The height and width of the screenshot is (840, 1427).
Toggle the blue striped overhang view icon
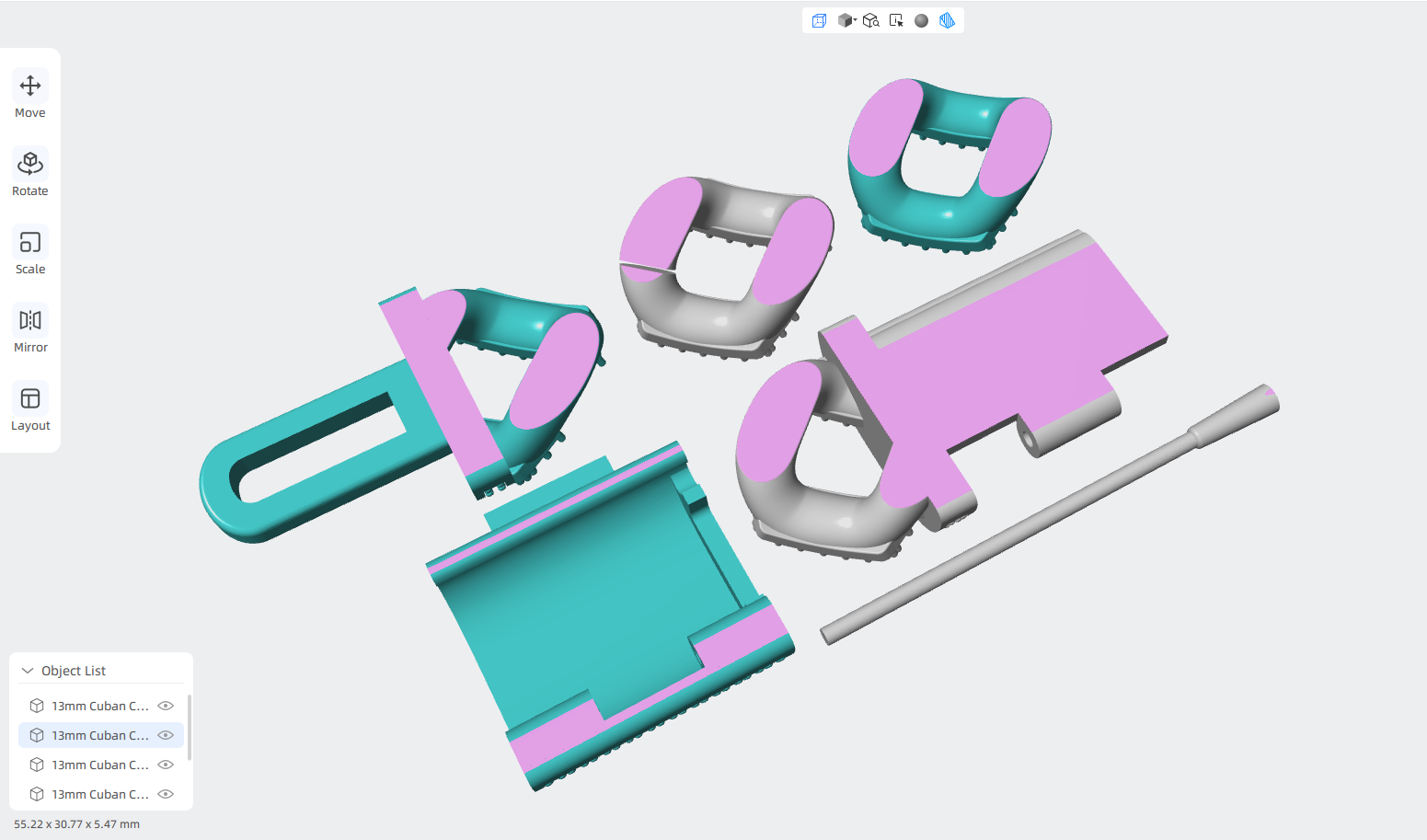947,20
